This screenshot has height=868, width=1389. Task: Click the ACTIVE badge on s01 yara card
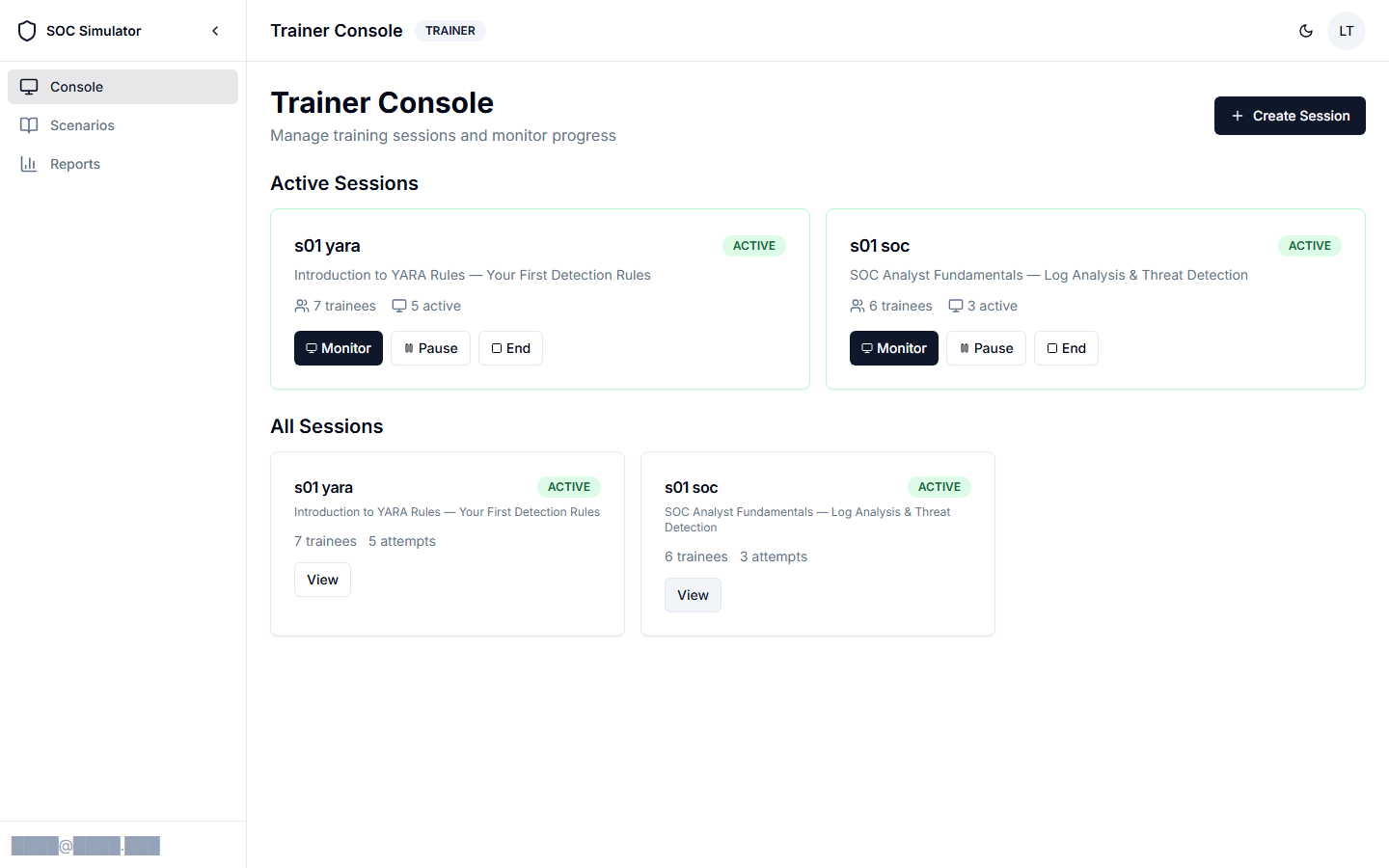point(754,246)
